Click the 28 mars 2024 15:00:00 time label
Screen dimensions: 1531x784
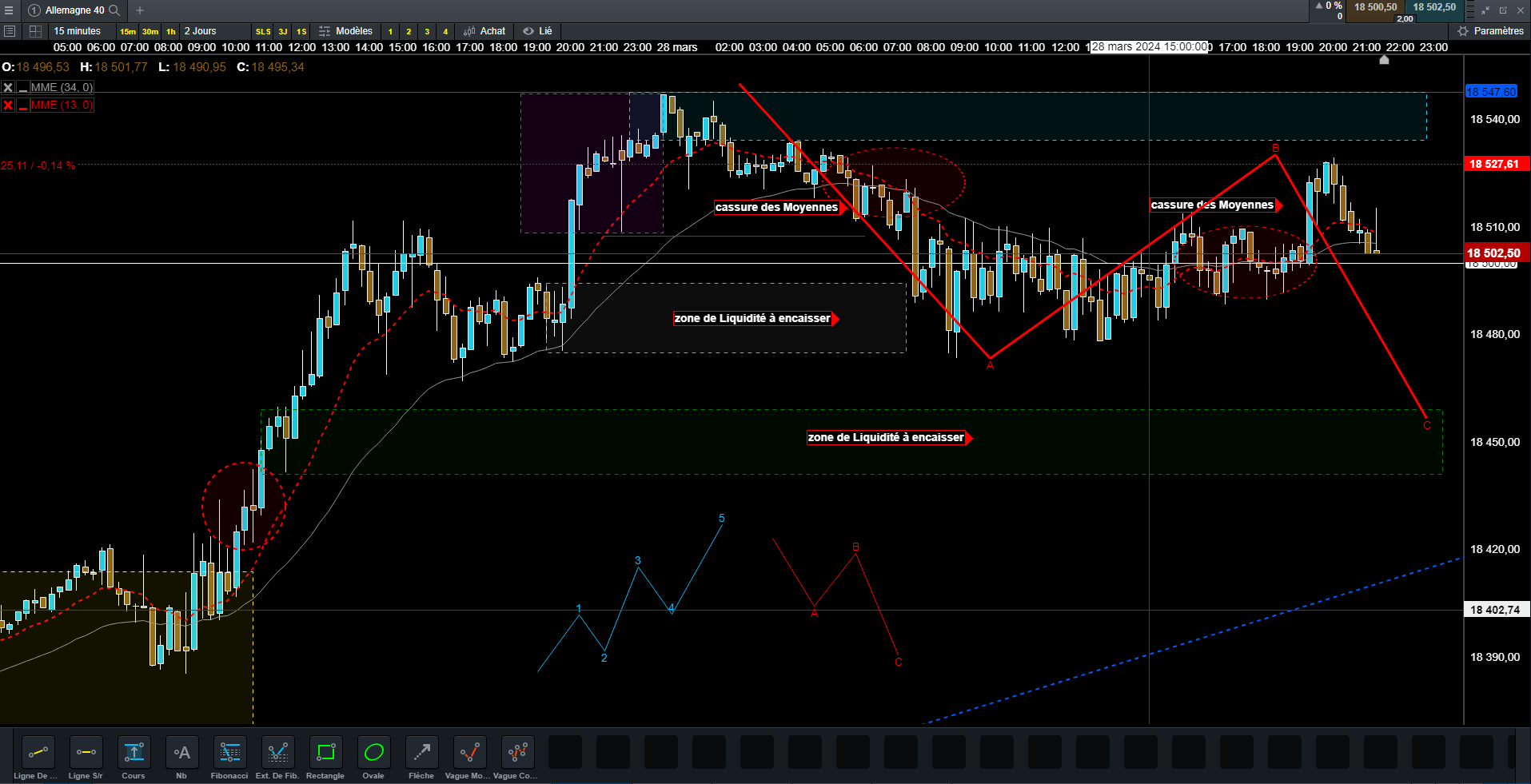tap(1150, 47)
